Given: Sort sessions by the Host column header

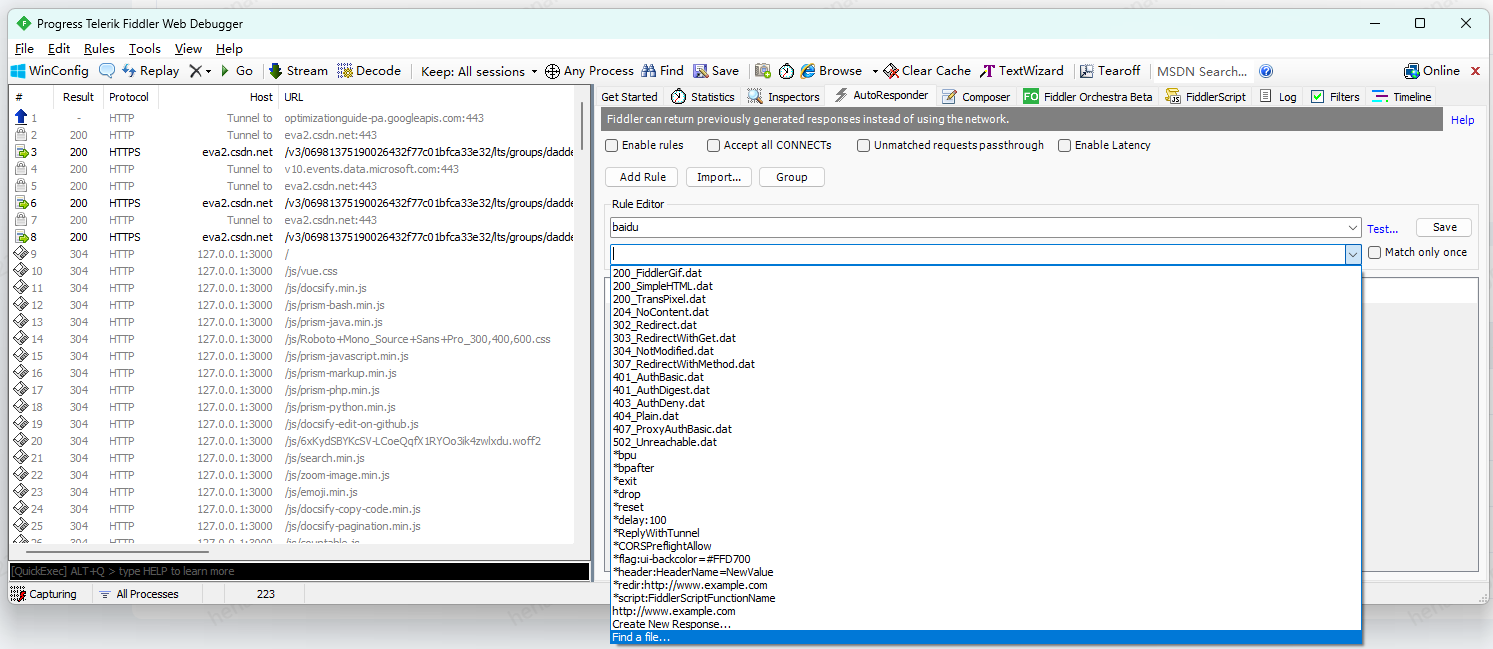Looking at the screenshot, I should click(219, 97).
